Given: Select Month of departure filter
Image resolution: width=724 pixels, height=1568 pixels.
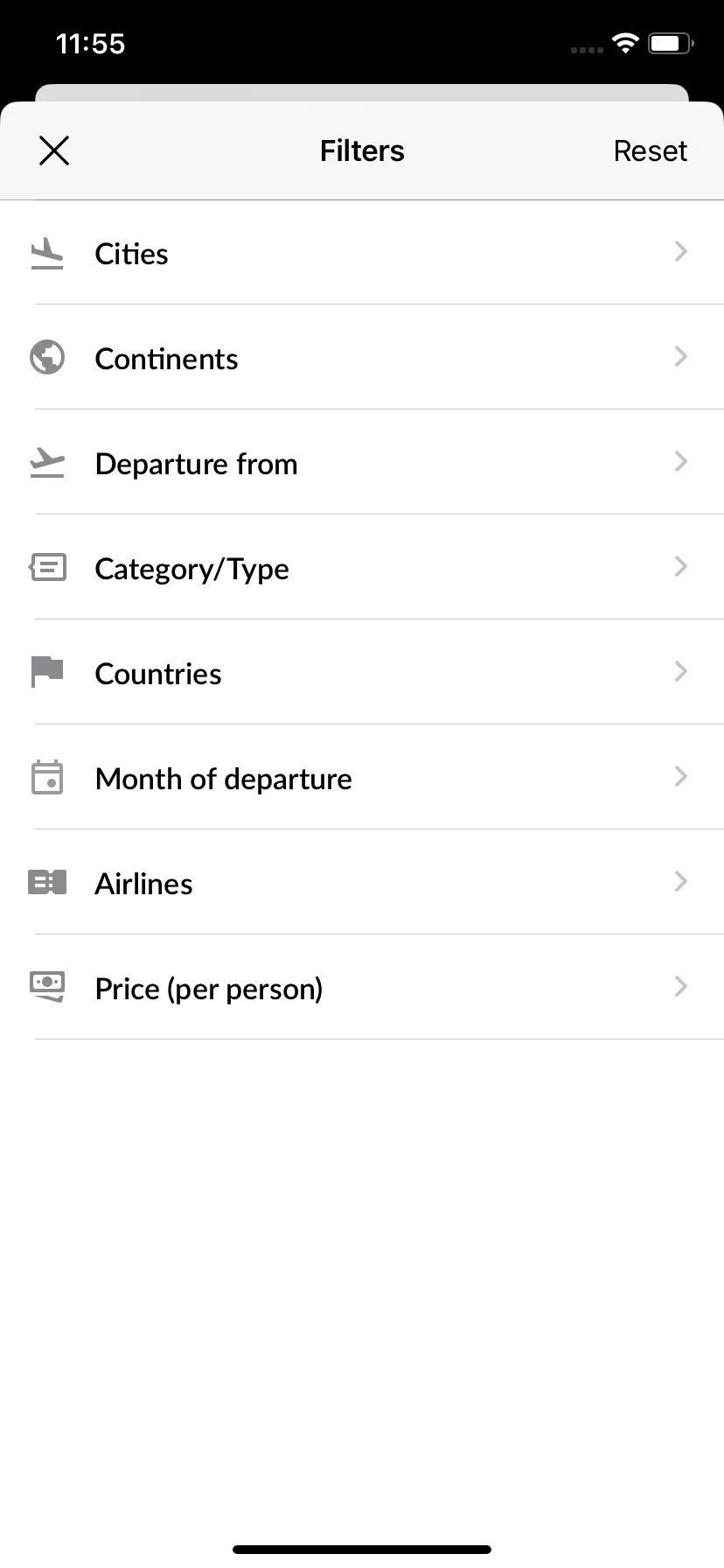Looking at the screenshot, I should click(362, 777).
